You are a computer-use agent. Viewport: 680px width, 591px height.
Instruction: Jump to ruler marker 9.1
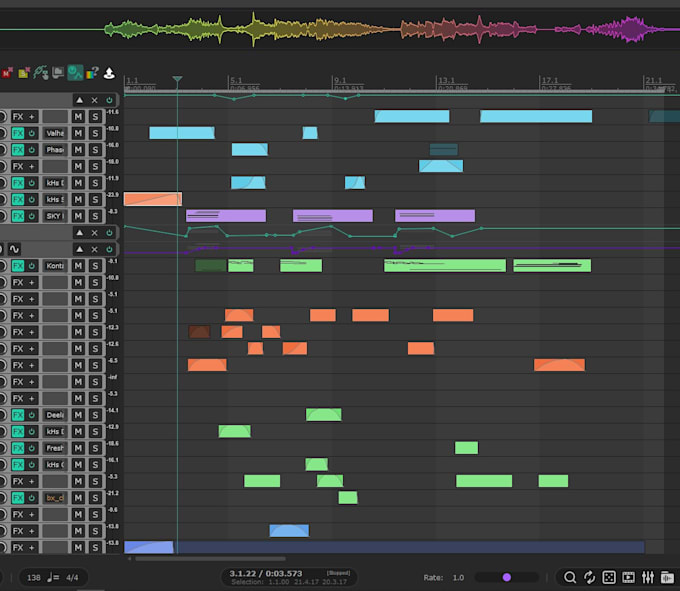coord(340,81)
